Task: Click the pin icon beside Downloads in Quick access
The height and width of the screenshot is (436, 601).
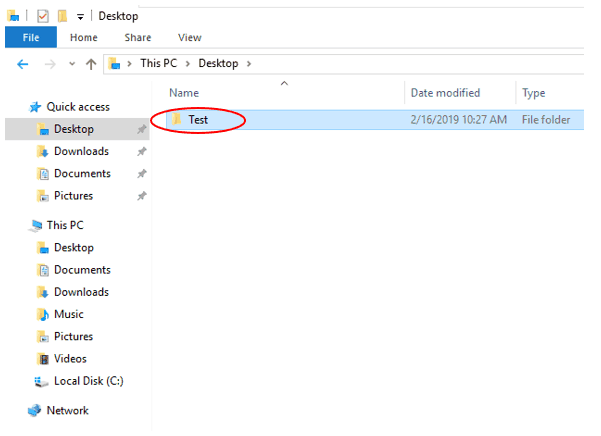Action: pyautogui.click(x=141, y=152)
